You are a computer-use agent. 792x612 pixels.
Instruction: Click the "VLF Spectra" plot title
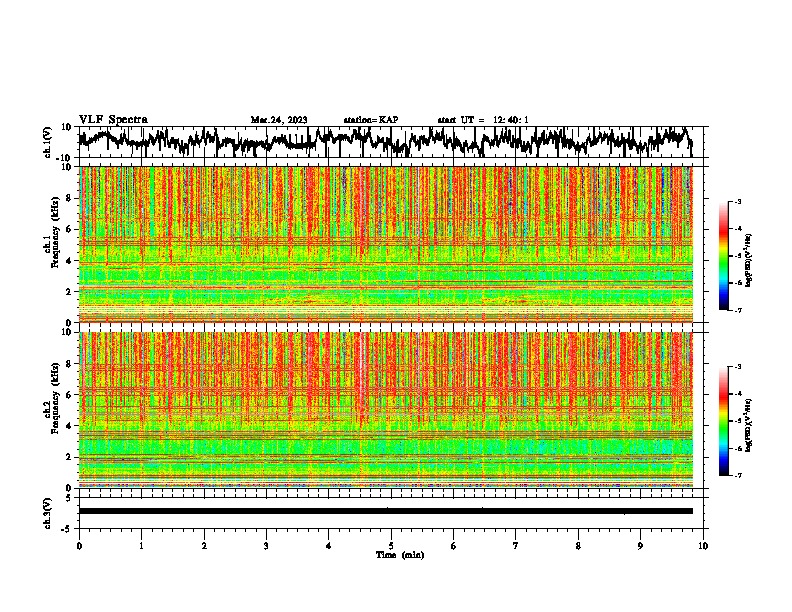click(x=113, y=120)
